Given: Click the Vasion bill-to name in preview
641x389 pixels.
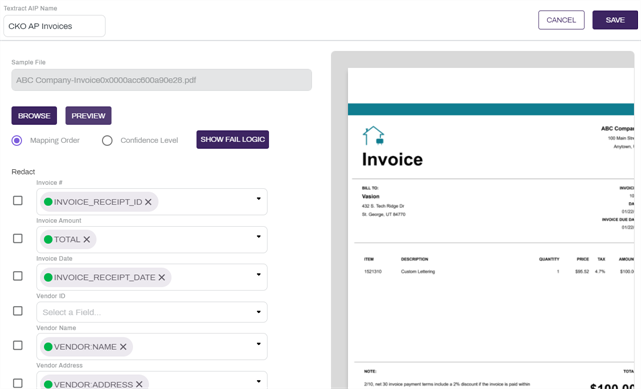Looking at the screenshot, I should [x=370, y=197].
